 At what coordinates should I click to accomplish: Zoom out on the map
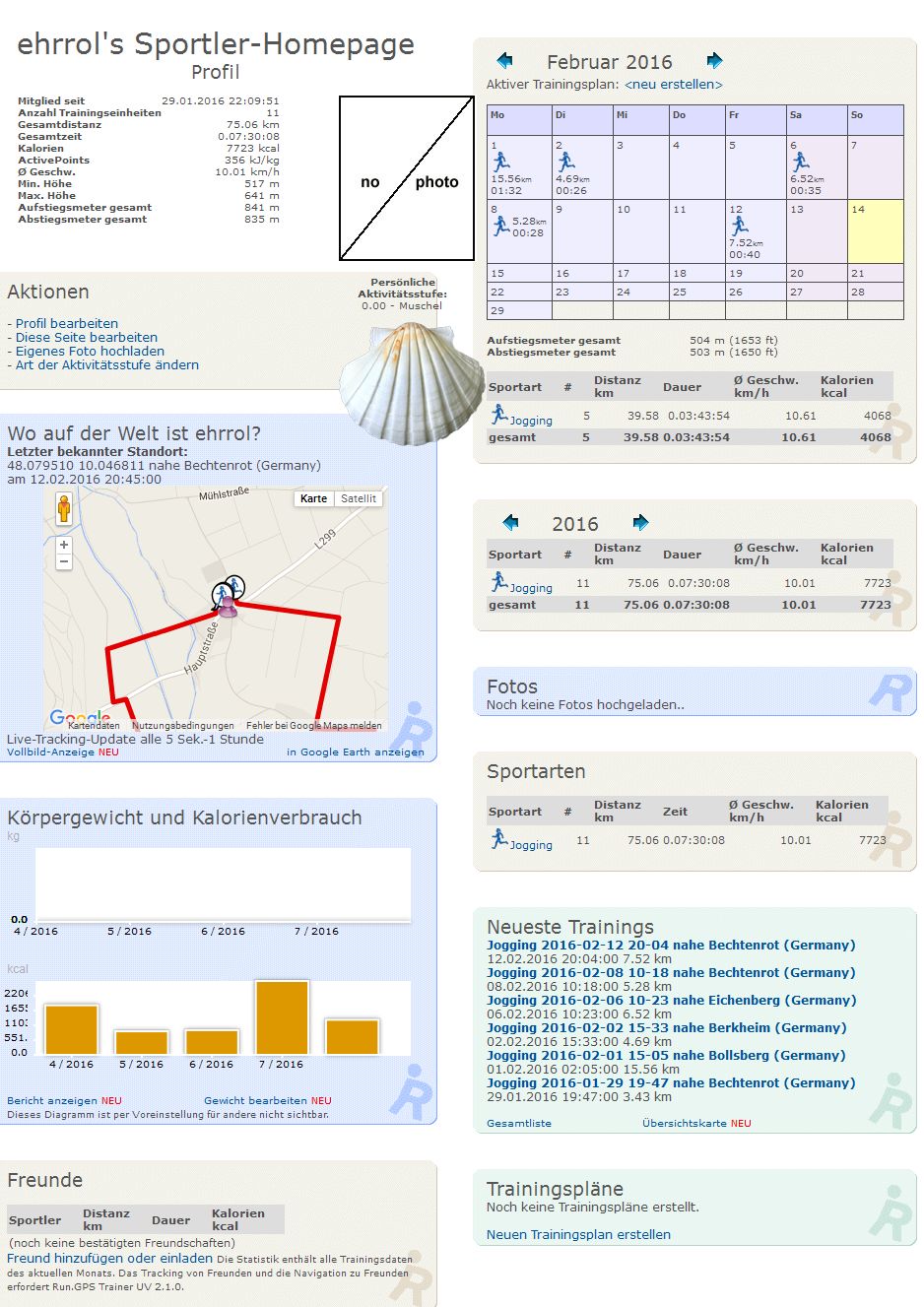click(64, 561)
